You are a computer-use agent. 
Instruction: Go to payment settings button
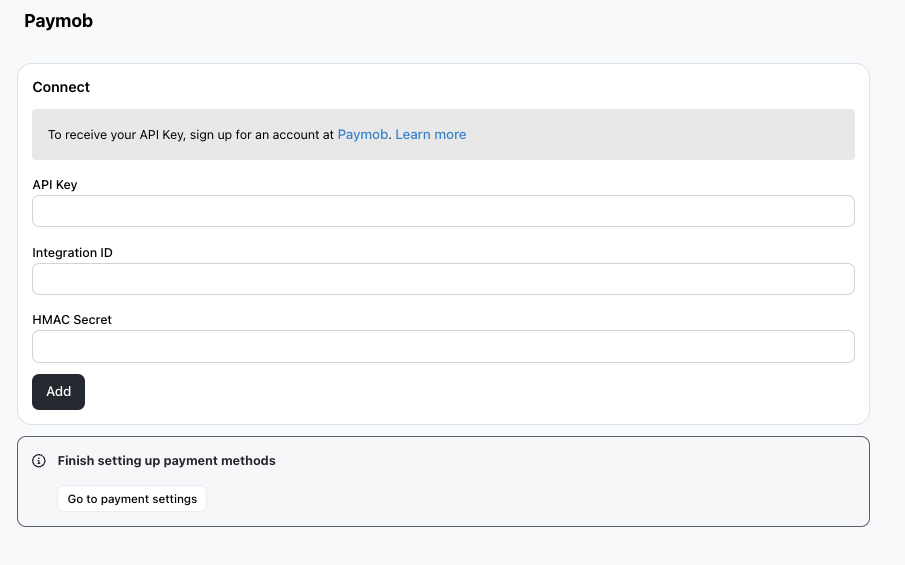pyautogui.click(x=132, y=499)
